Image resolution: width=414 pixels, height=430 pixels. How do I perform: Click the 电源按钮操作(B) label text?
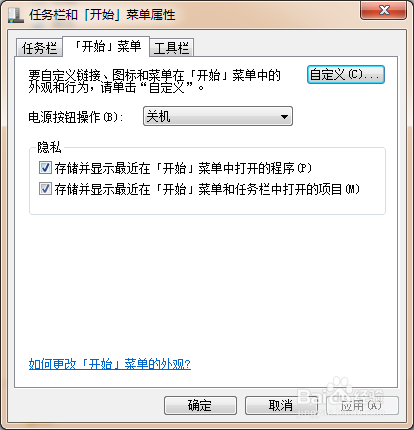click(75, 117)
